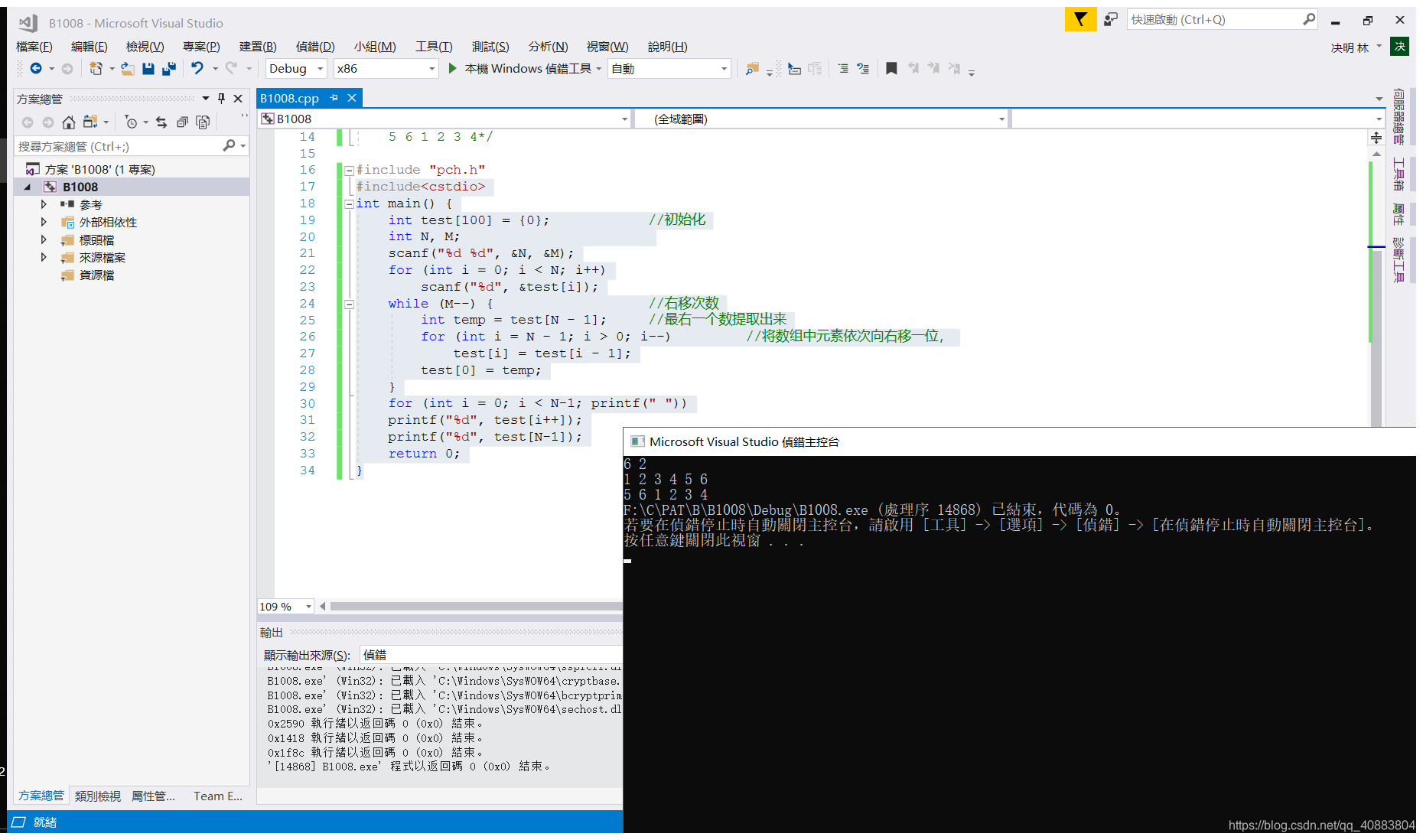1423x840 pixels.
Task: Click the Undo arrow icon
Action: [x=197, y=69]
